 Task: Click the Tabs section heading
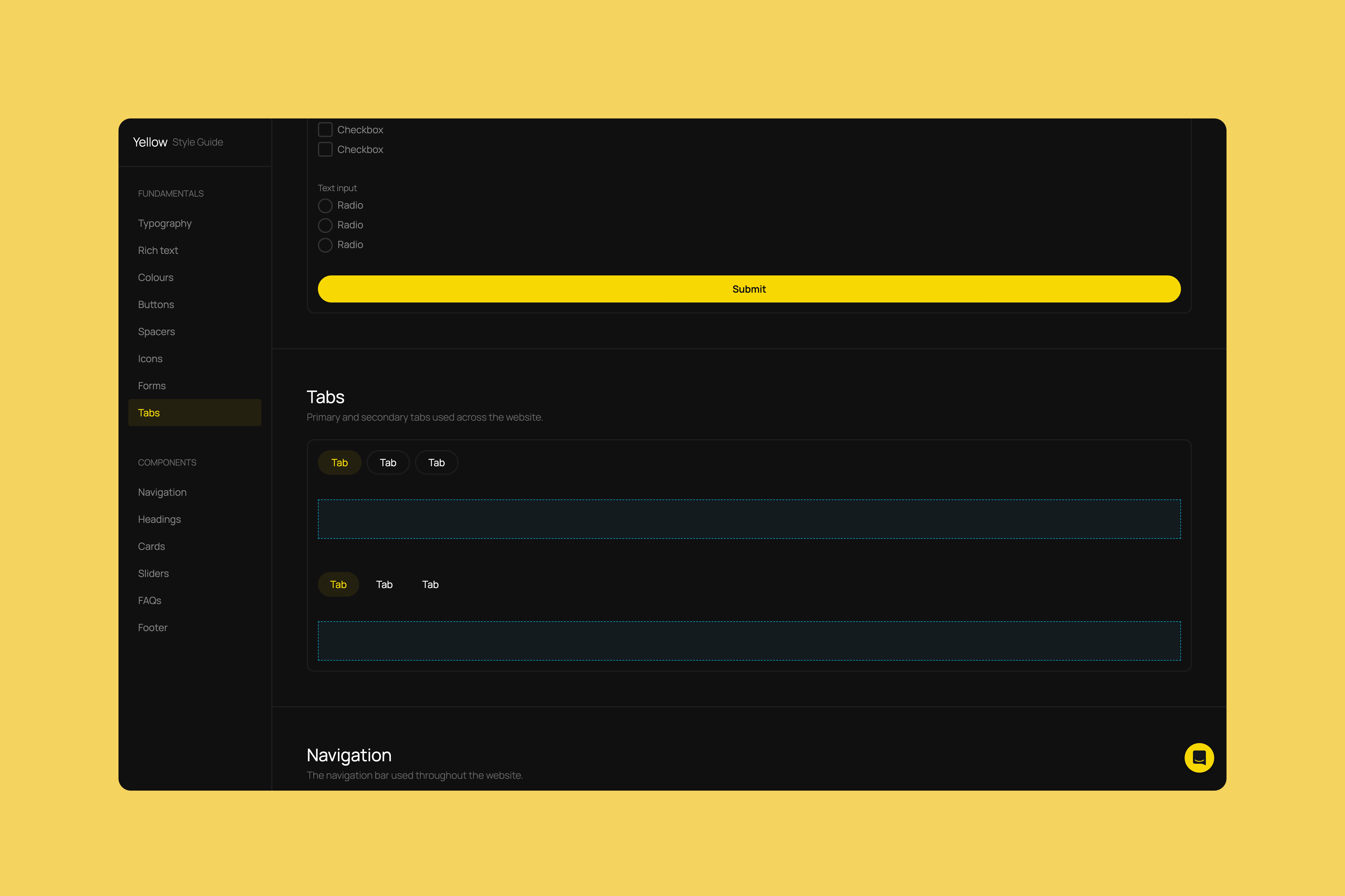tap(325, 397)
